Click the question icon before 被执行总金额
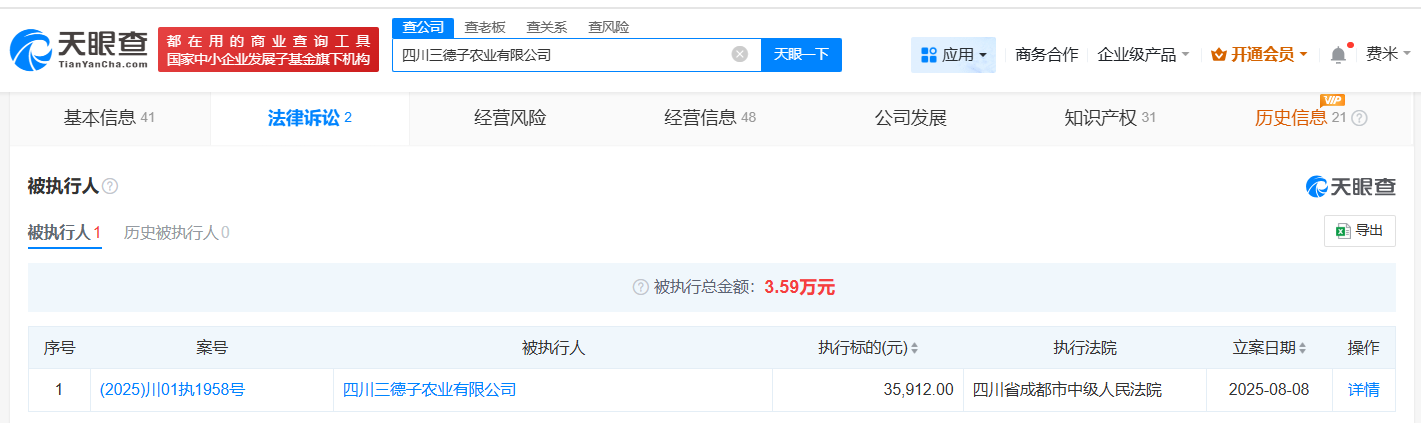 (x=640, y=288)
